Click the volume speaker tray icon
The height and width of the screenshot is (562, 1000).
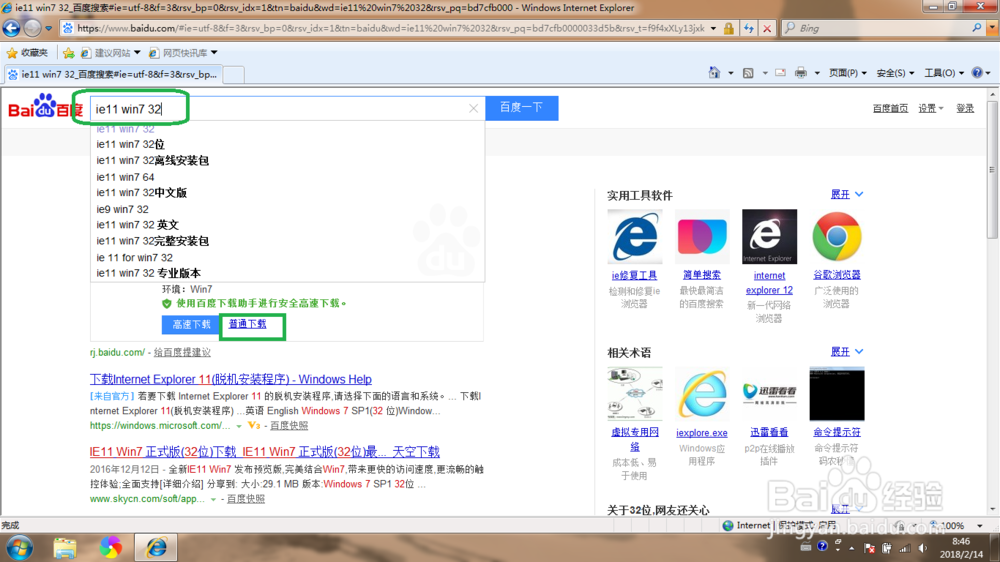pyautogui.click(x=923, y=548)
